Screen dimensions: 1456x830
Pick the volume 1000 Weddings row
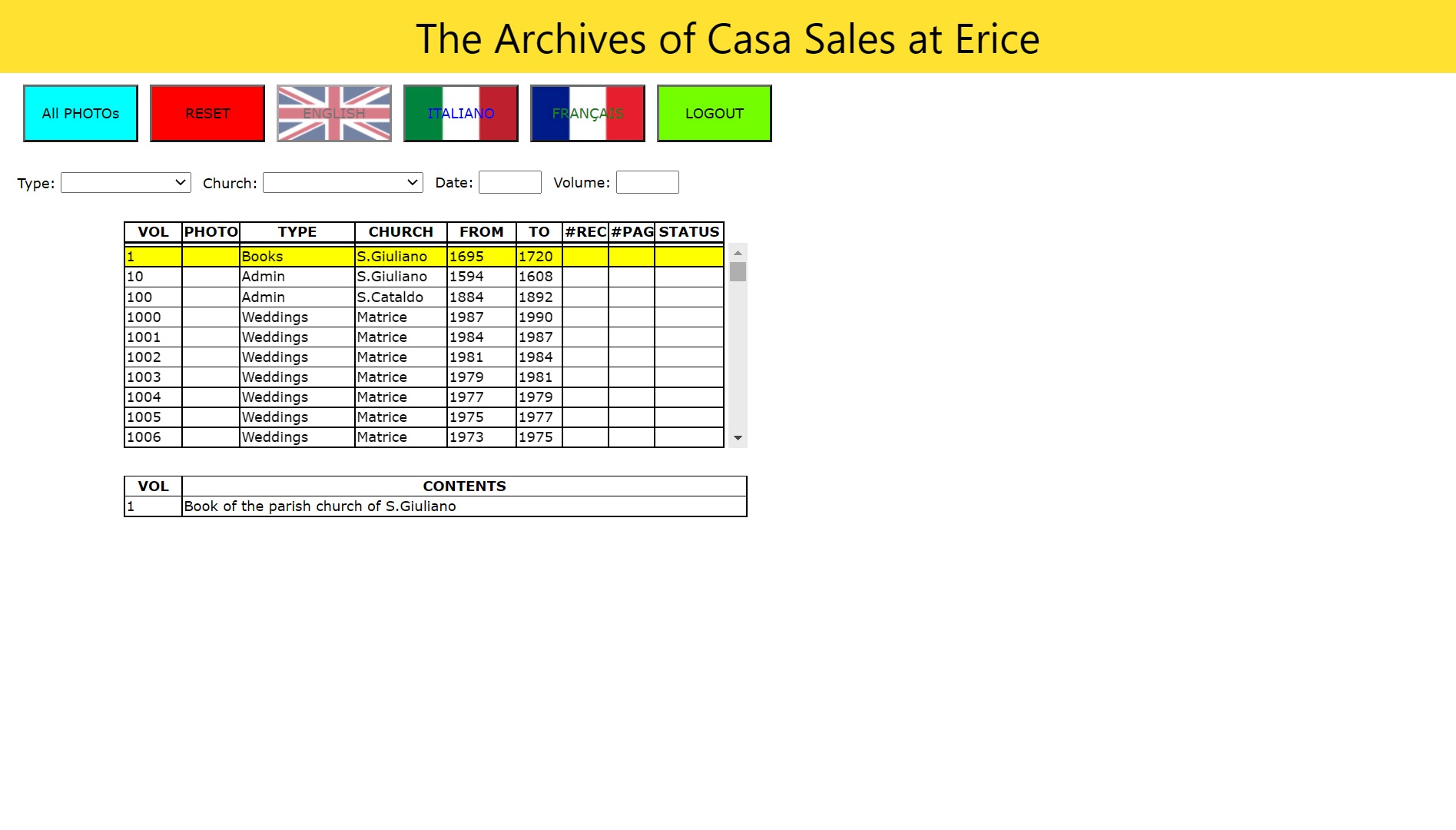tap(423, 317)
